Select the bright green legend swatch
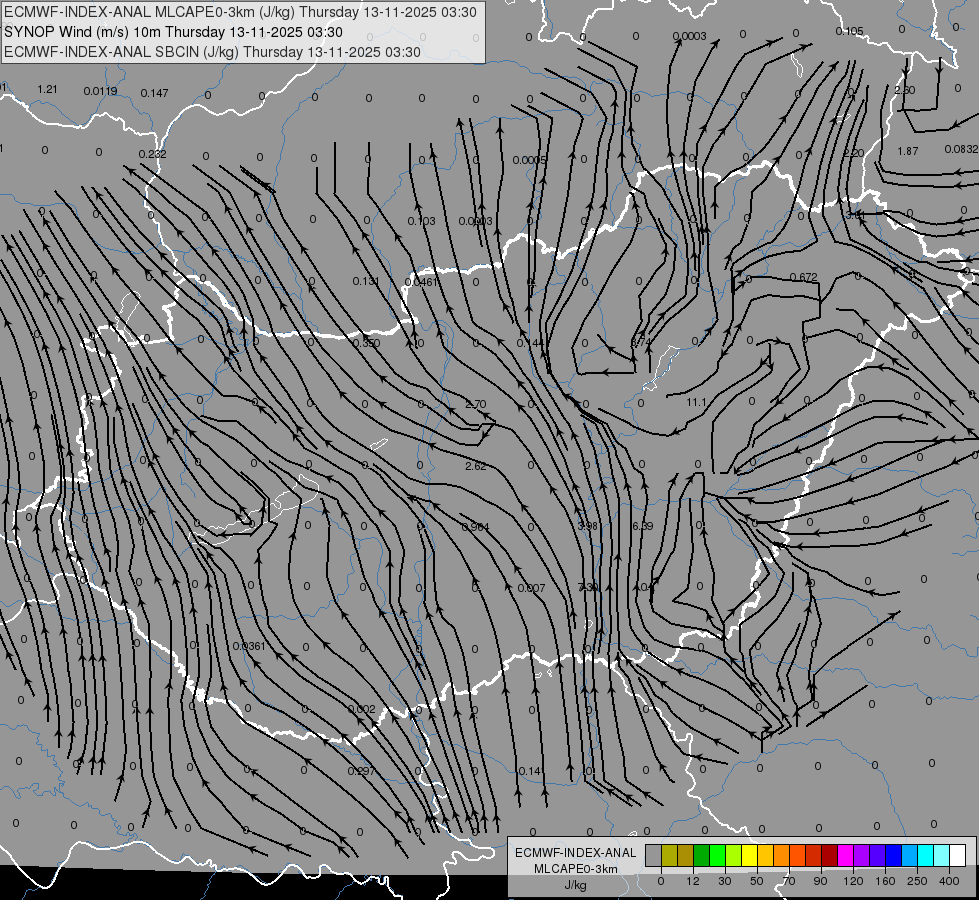 (x=717, y=855)
